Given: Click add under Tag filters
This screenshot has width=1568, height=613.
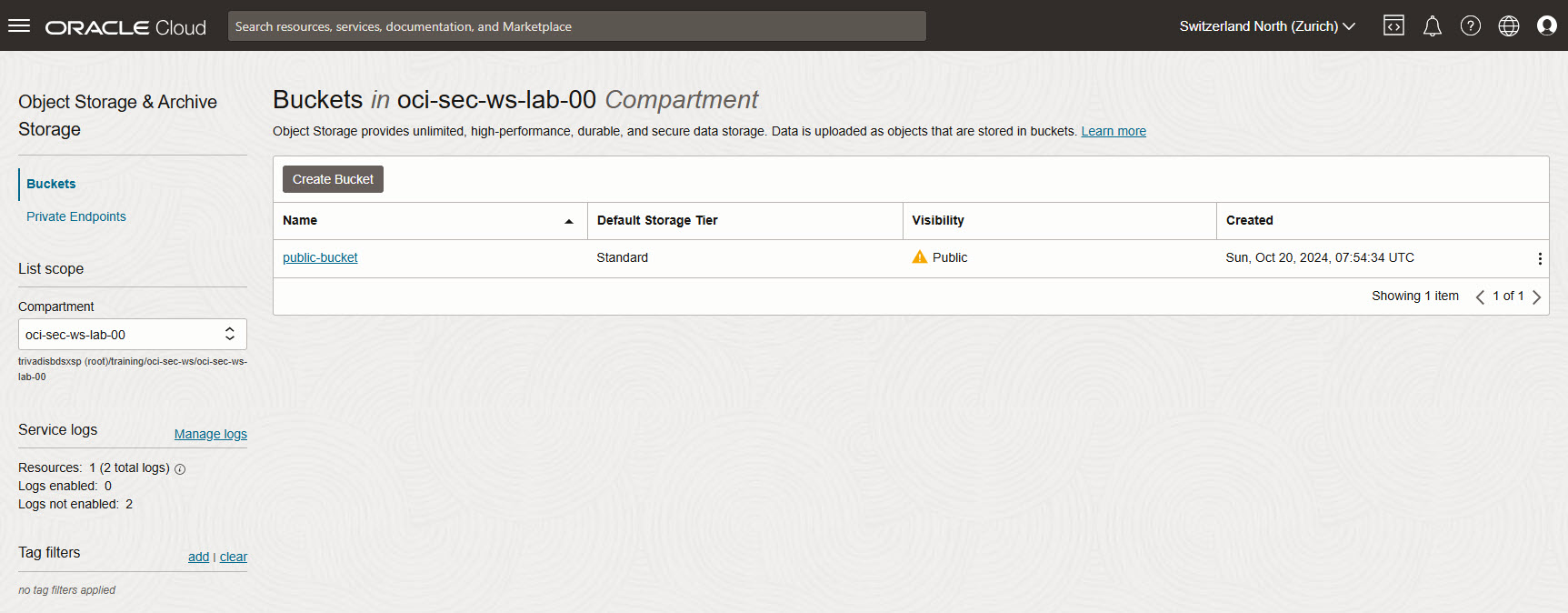Looking at the screenshot, I should (198, 557).
